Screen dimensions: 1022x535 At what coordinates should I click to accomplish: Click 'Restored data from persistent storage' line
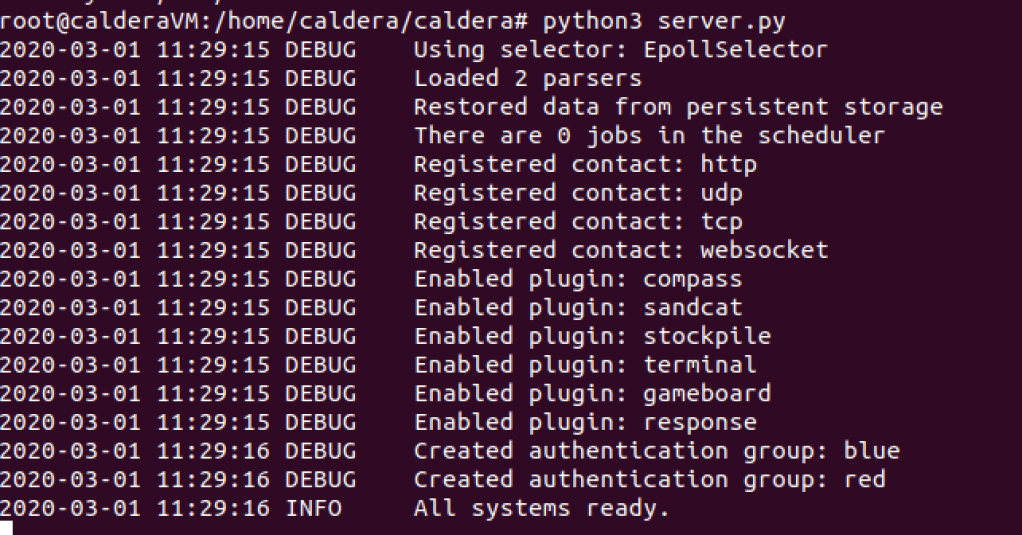pyautogui.click(x=677, y=106)
